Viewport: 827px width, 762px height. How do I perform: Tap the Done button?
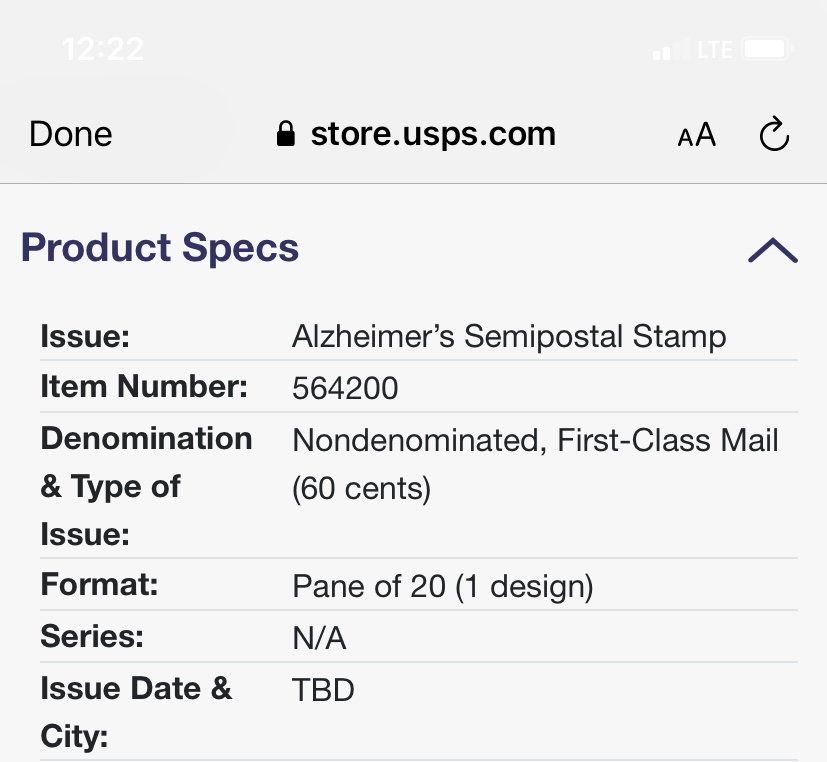(71, 134)
